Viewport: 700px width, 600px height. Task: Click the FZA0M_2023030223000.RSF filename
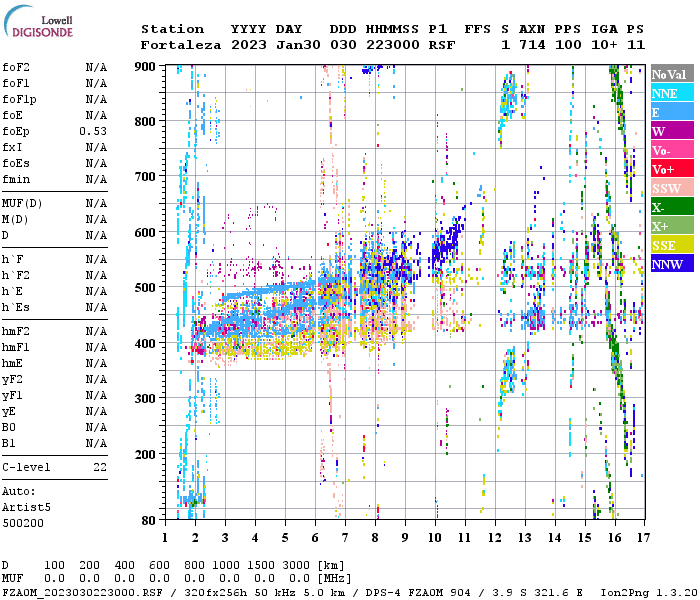coord(82,593)
